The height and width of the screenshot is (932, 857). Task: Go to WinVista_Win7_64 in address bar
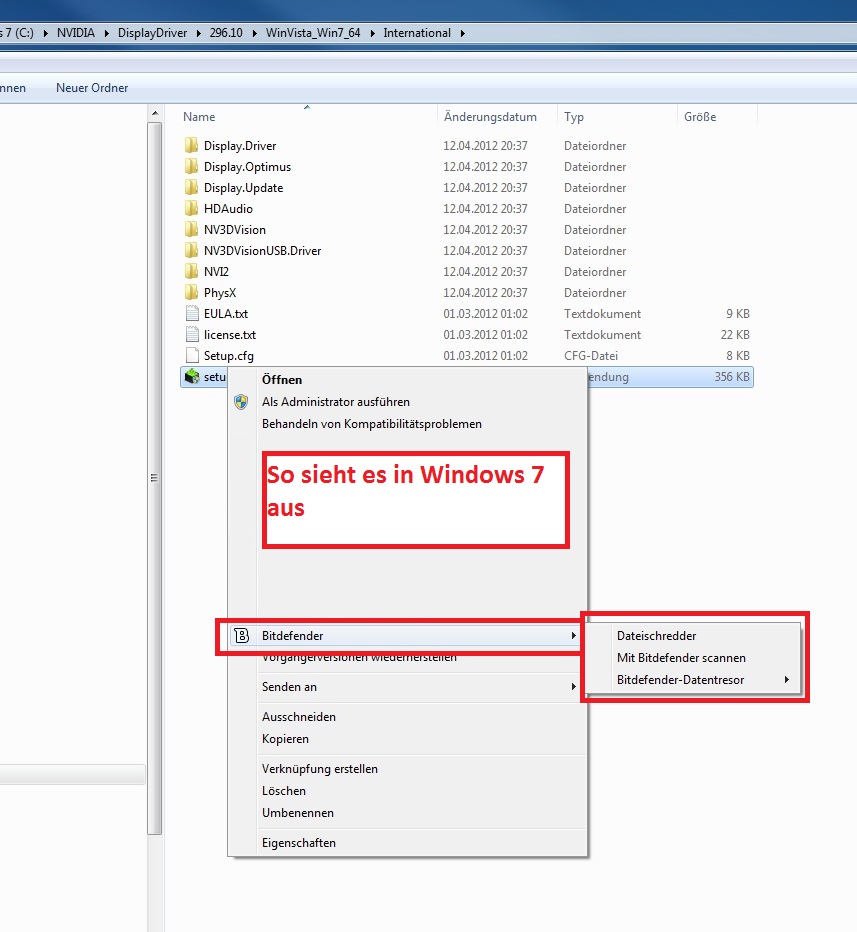(x=313, y=33)
